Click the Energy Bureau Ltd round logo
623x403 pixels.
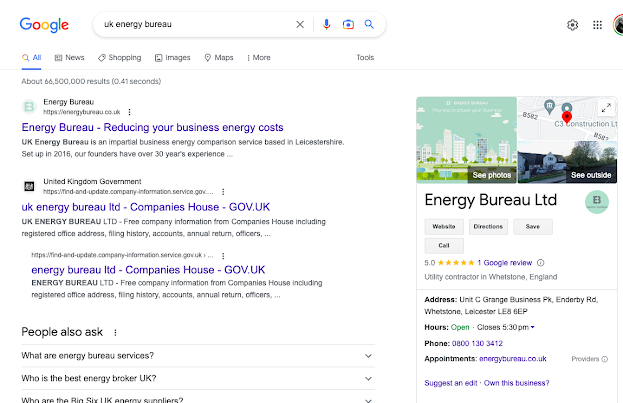pos(597,202)
